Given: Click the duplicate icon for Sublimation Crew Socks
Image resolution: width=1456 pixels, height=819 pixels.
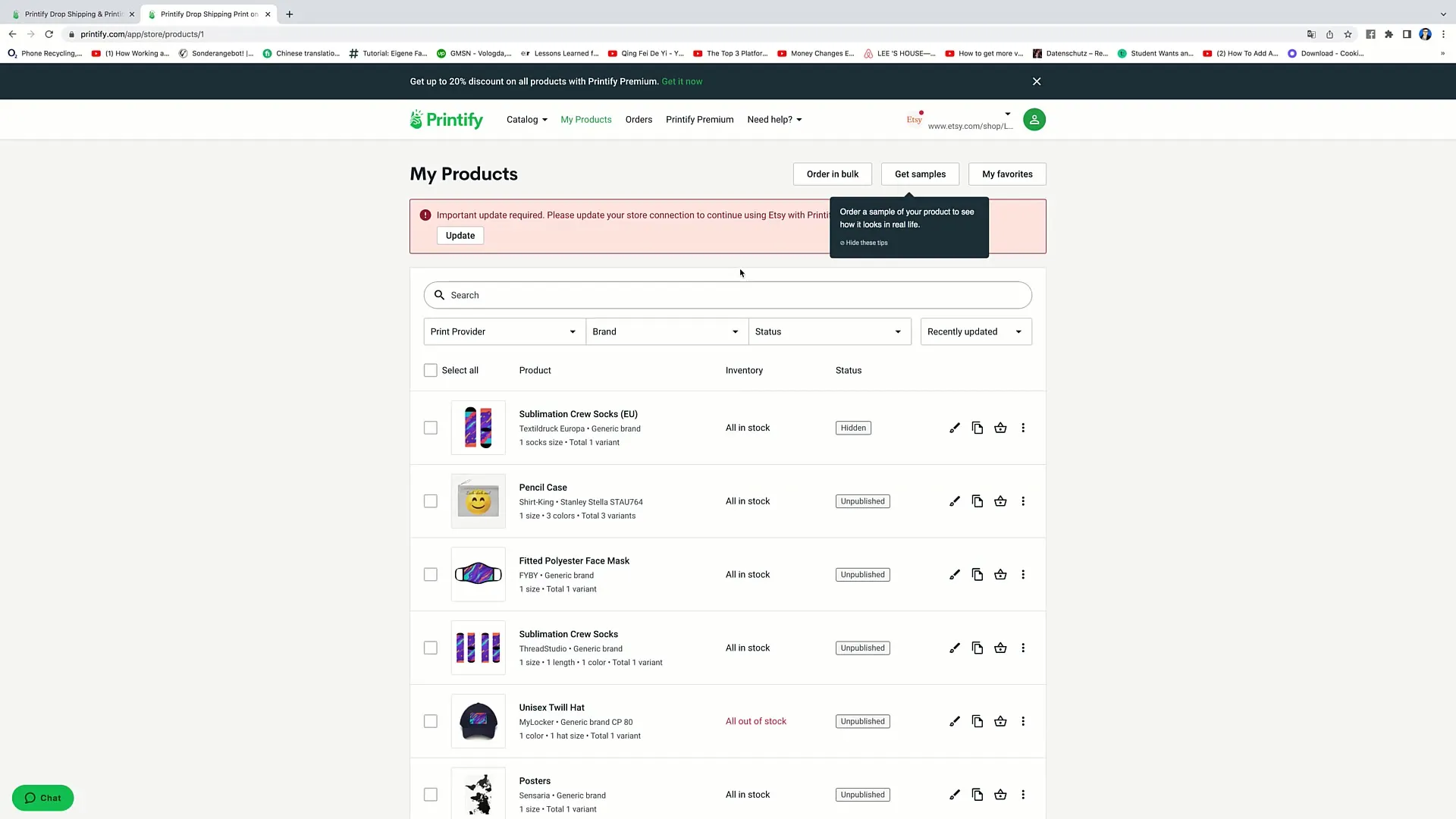Looking at the screenshot, I should tap(977, 648).
